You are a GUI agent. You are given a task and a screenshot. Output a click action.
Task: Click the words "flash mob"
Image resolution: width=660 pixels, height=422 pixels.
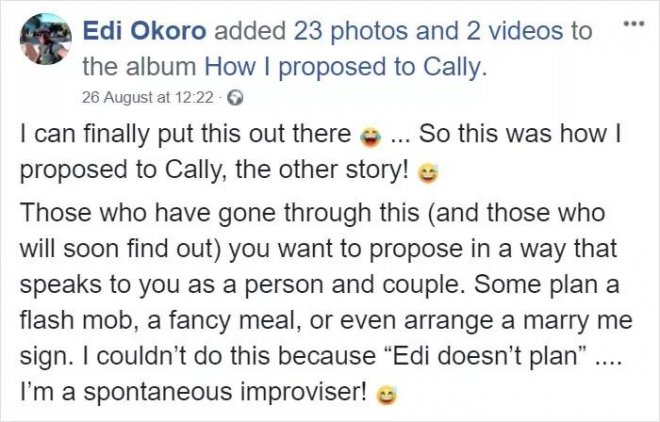point(67,322)
